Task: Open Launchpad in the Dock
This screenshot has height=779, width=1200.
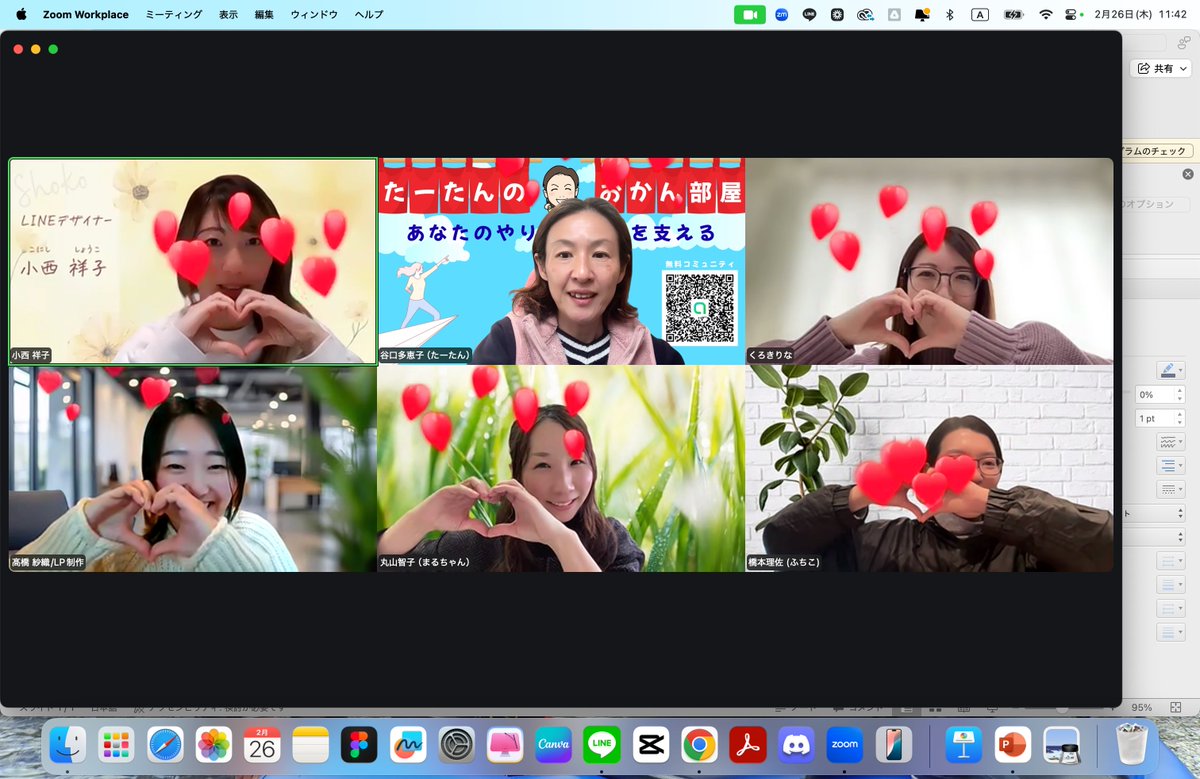Action: click(x=117, y=745)
